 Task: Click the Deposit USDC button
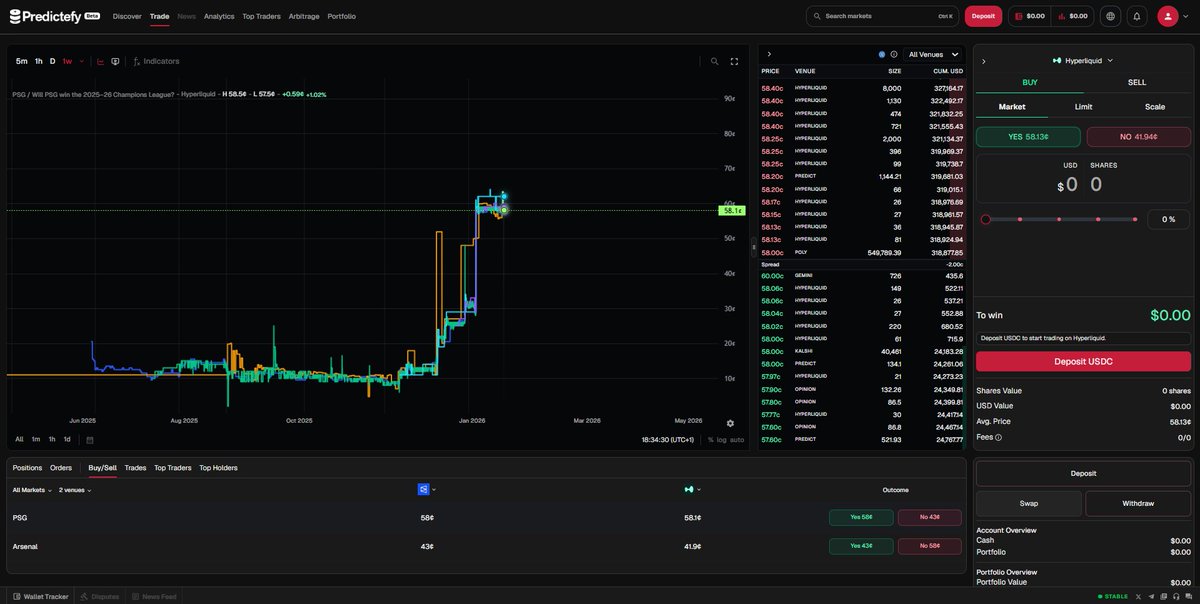point(1083,361)
